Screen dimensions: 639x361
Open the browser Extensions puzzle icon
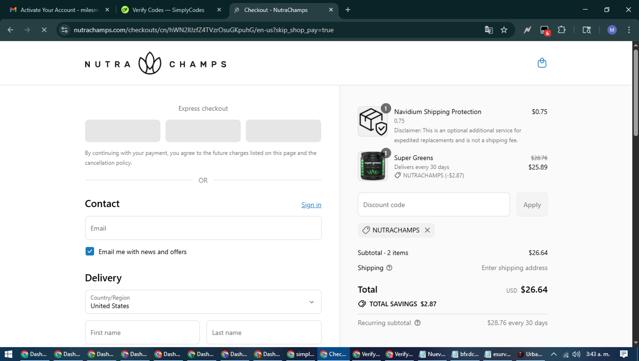coord(562,30)
